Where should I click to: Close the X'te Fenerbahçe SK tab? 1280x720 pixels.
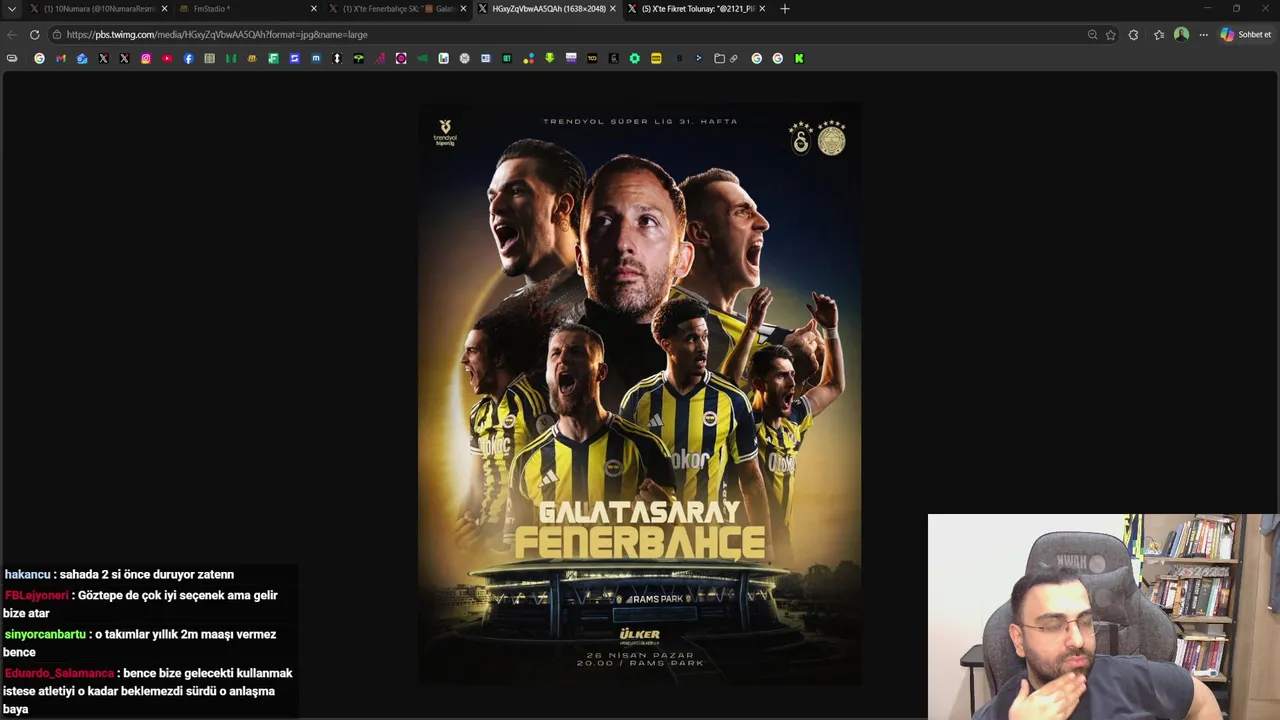tap(463, 9)
